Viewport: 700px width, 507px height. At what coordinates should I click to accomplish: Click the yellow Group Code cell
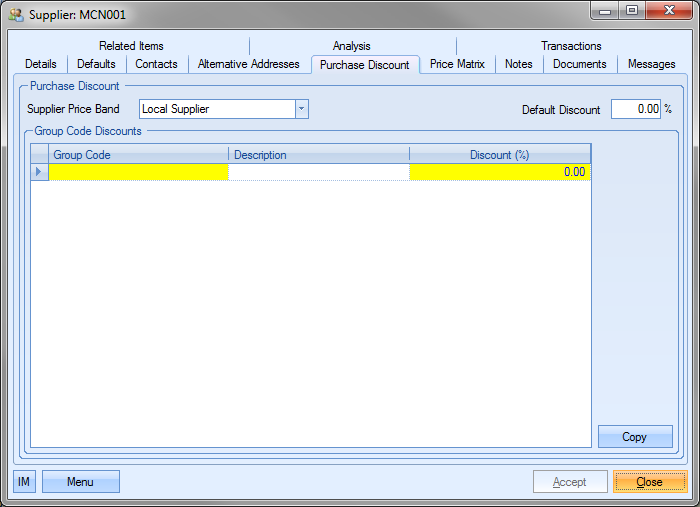click(139, 172)
